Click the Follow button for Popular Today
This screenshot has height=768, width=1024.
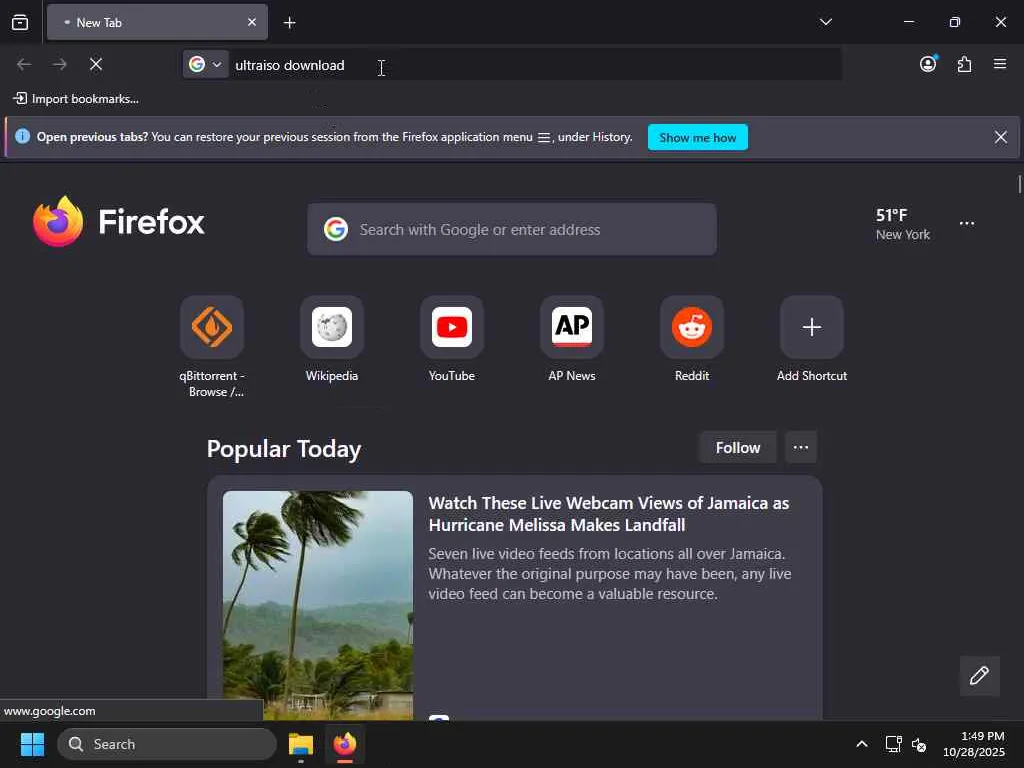tap(738, 447)
